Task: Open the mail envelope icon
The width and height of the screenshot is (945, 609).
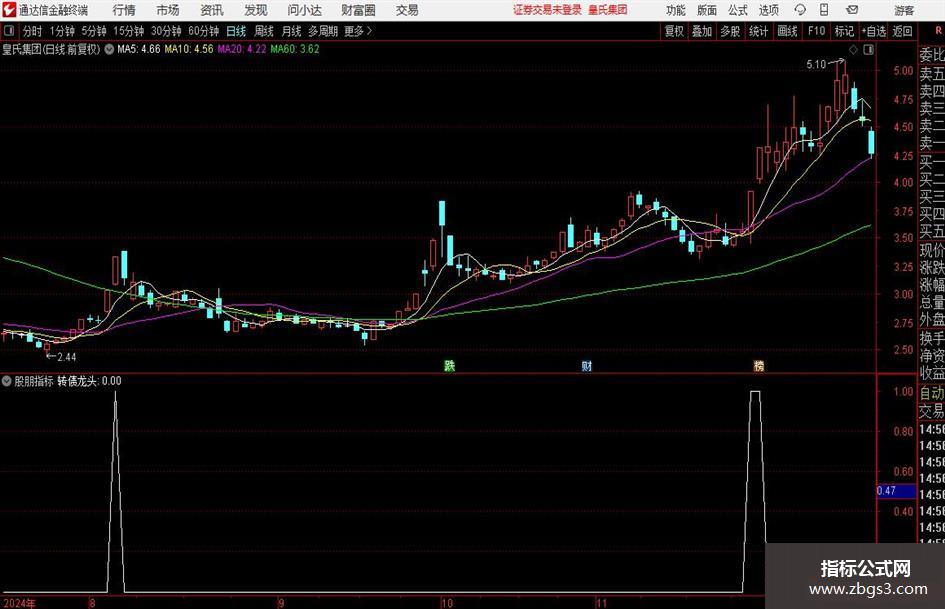Action: pyautogui.click(x=852, y=10)
